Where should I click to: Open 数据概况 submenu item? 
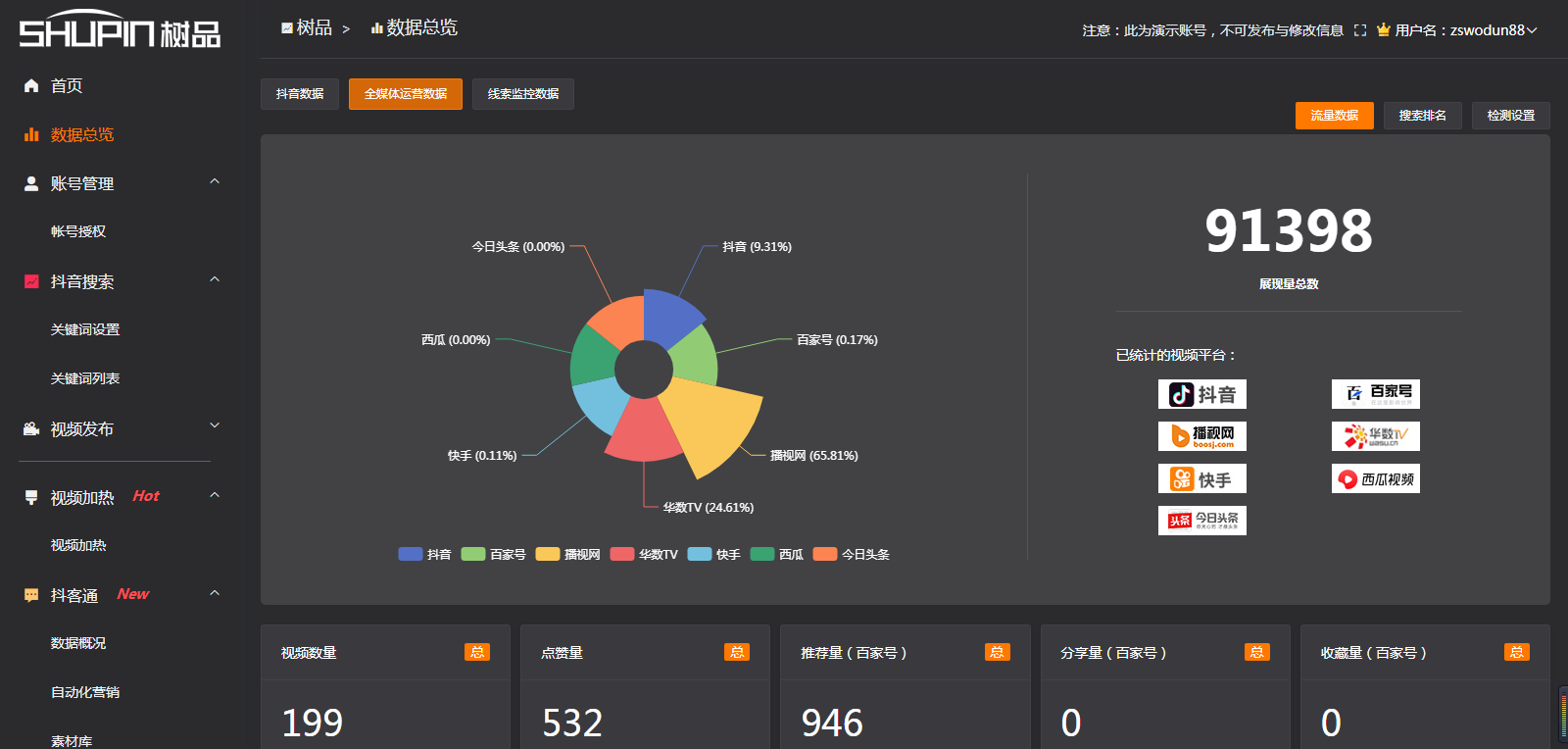coord(78,643)
